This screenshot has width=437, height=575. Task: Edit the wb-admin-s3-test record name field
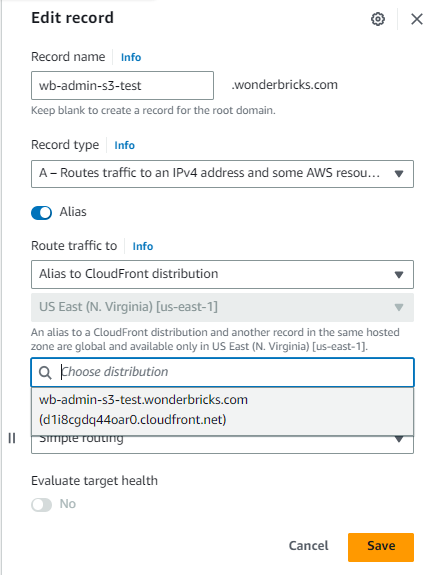tap(122, 85)
